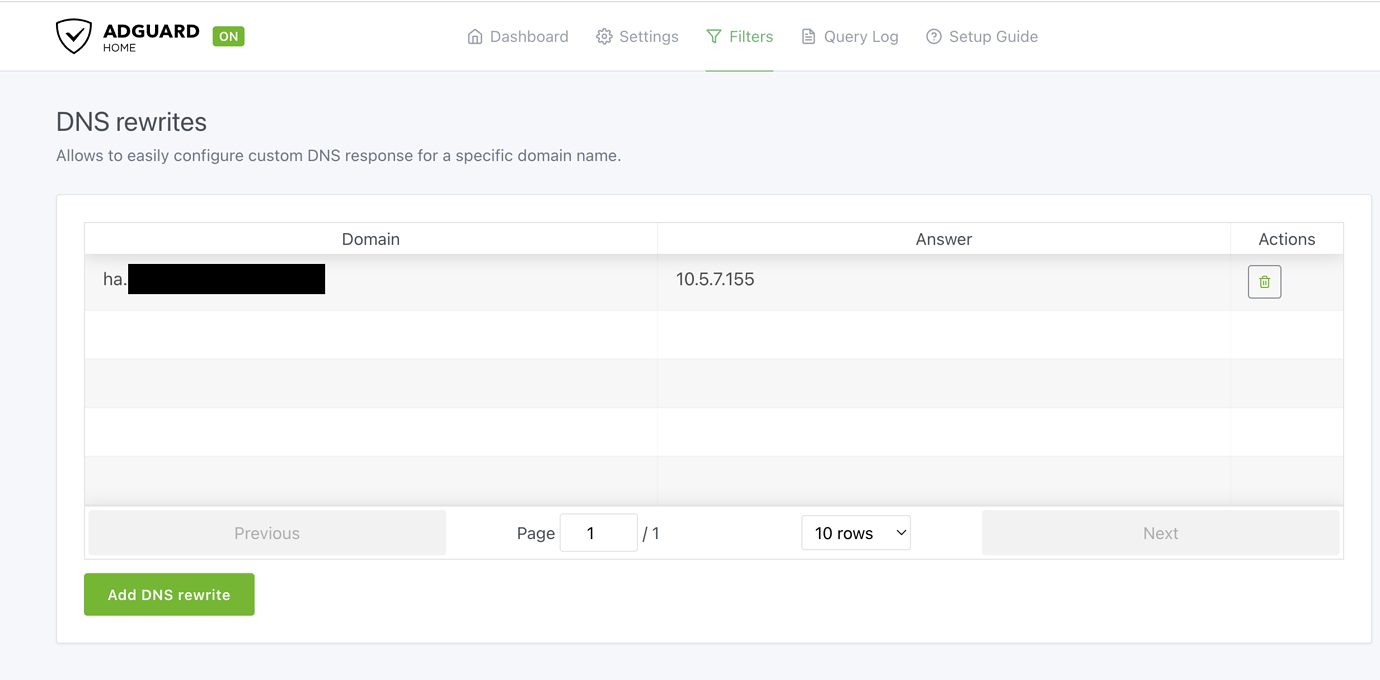Image resolution: width=1380 pixels, height=680 pixels.
Task: Click the Previous pagination button
Action: coord(266,532)
